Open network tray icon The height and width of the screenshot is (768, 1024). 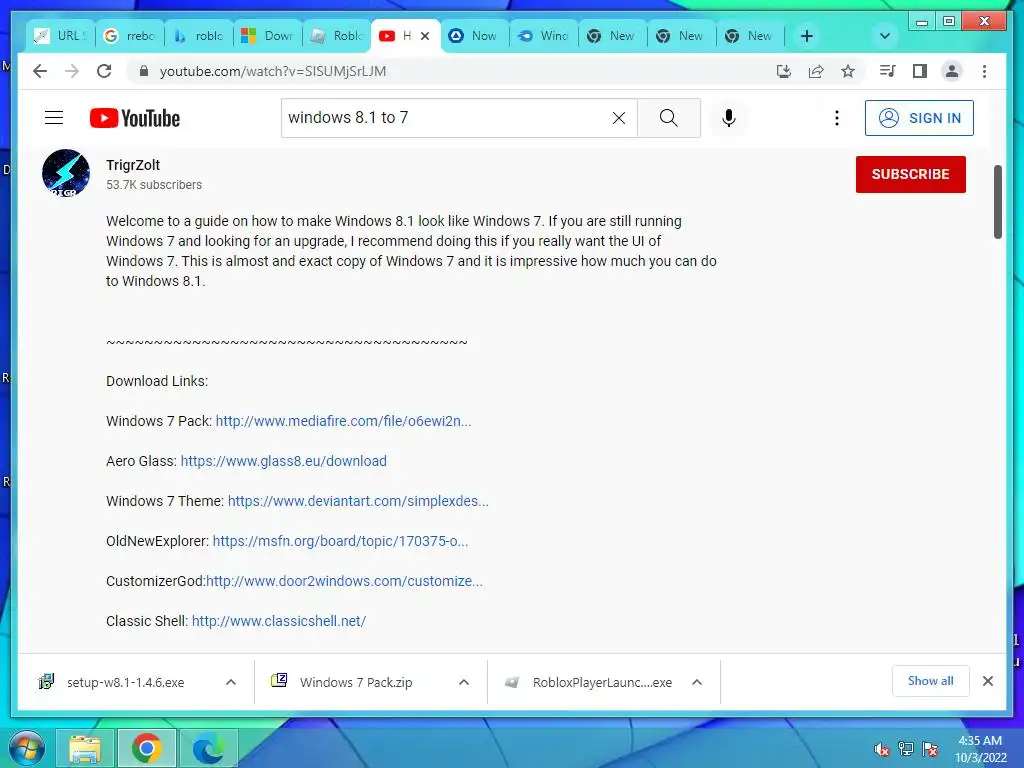click(x=906, y=749)
